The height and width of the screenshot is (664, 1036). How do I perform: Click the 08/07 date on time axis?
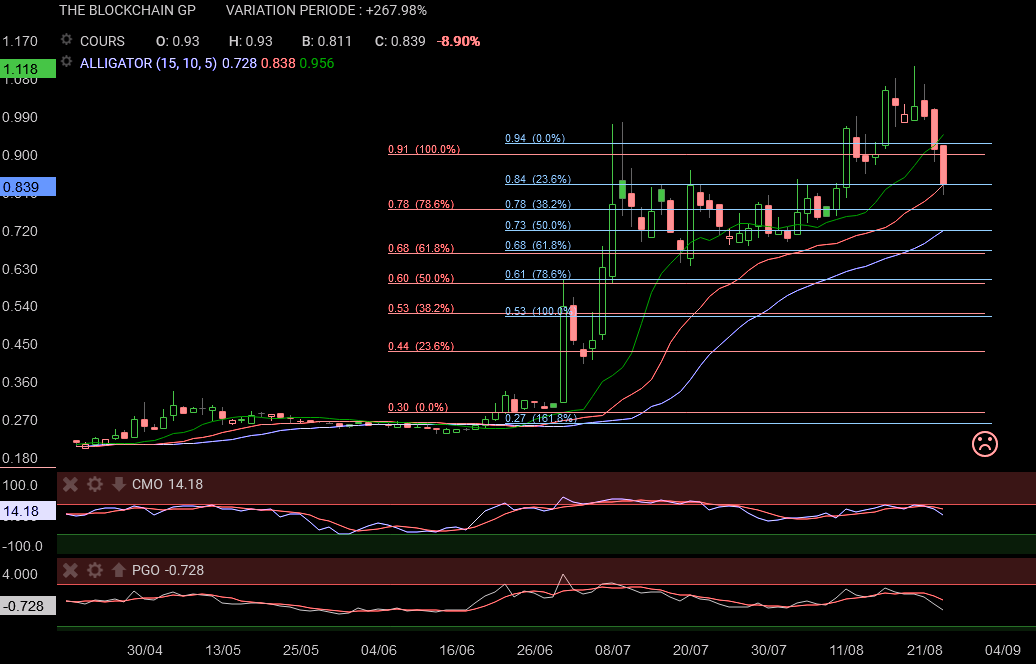[612, 650]
